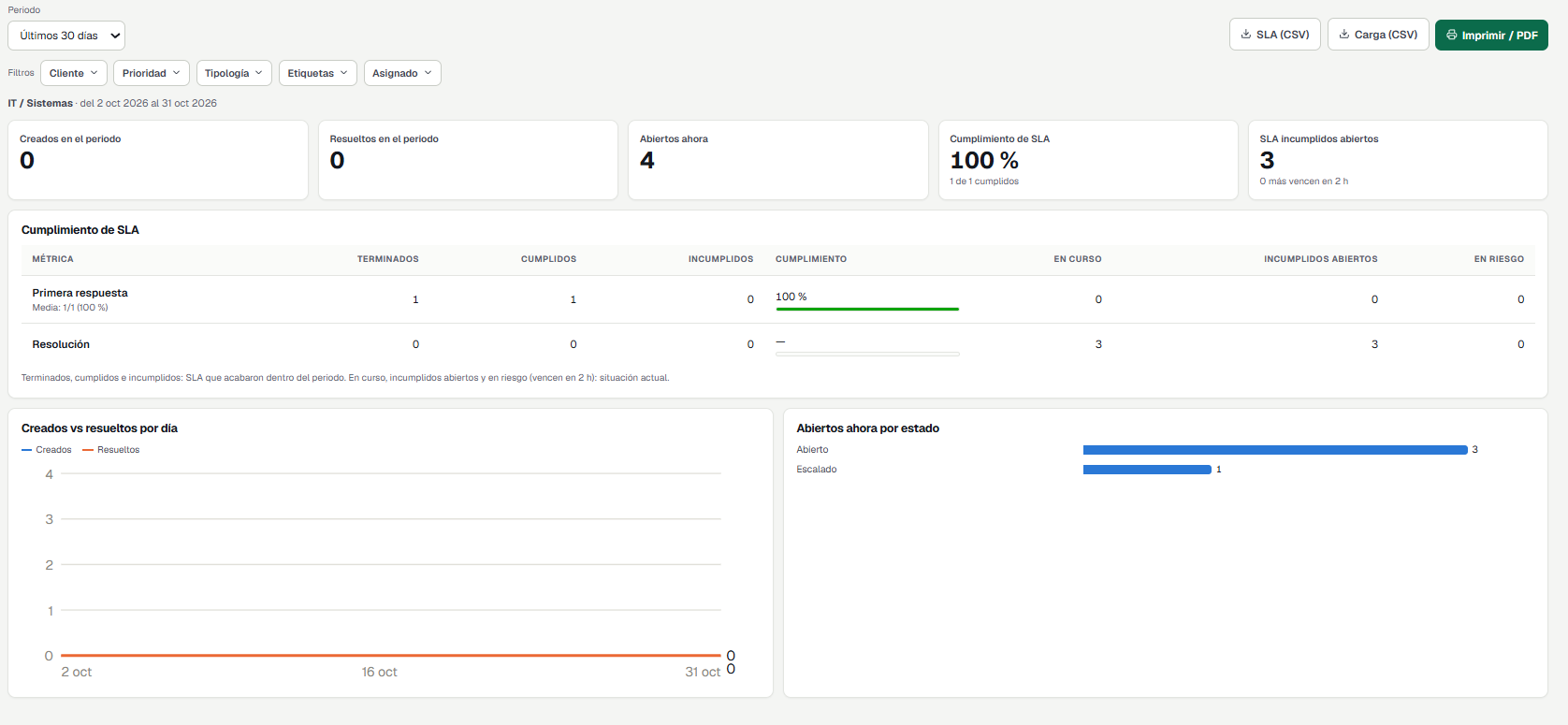Click download icon in SLA (CSV) button
Viewport: 1568px width, 725px height.
[x=1246, y=35]
